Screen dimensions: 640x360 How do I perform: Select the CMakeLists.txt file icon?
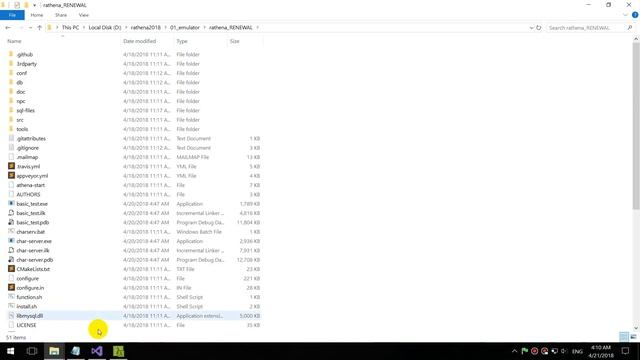coord(11,269)
